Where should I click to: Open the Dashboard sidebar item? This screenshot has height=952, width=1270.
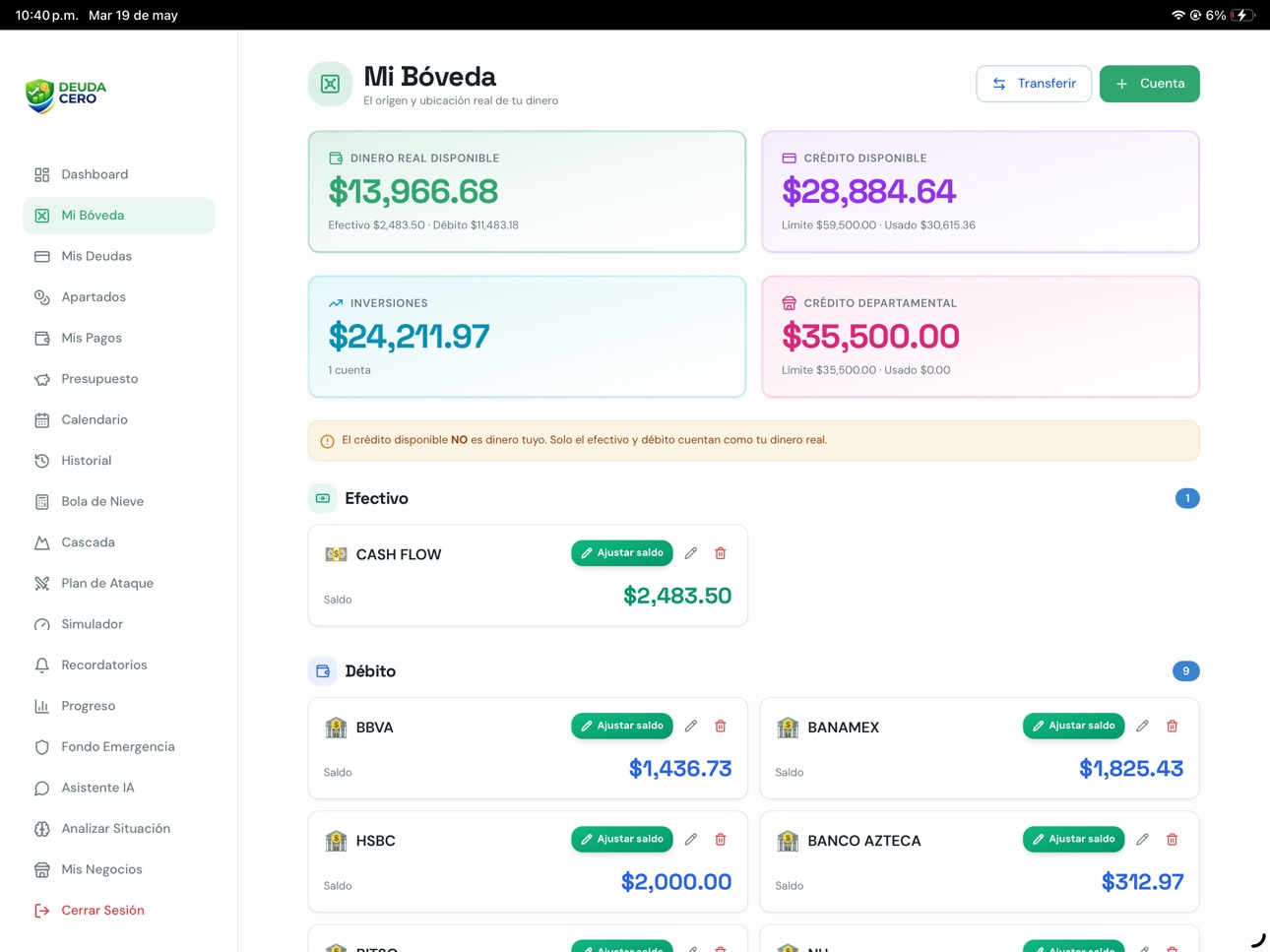click(118, 174)
